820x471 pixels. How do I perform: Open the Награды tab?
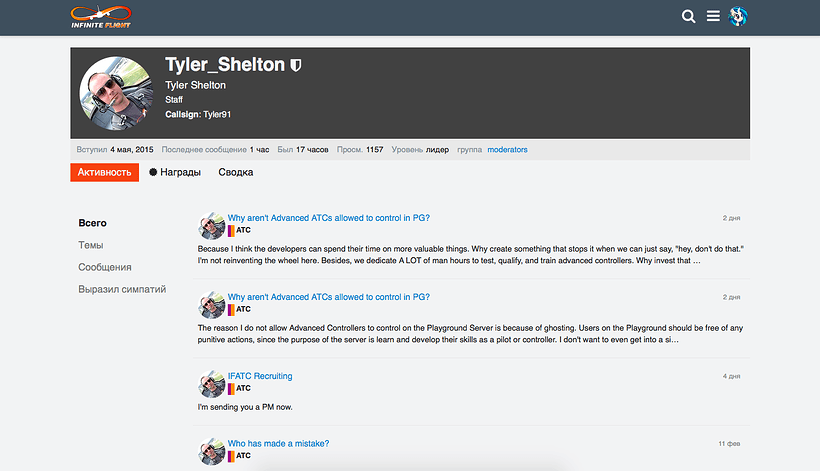pos(175,173)
